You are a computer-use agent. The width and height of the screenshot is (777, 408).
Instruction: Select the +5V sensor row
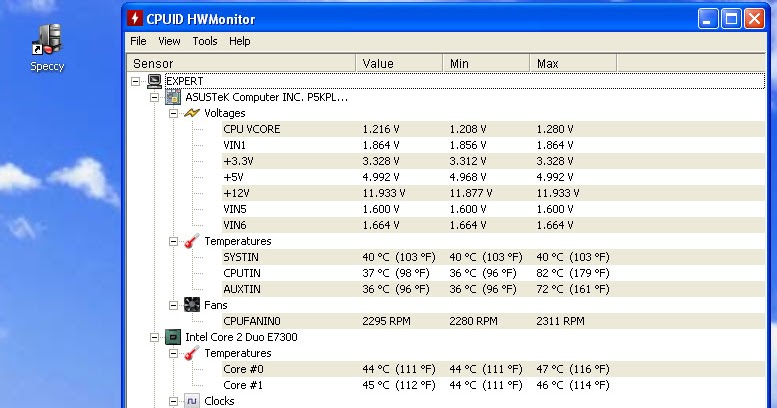493,177
